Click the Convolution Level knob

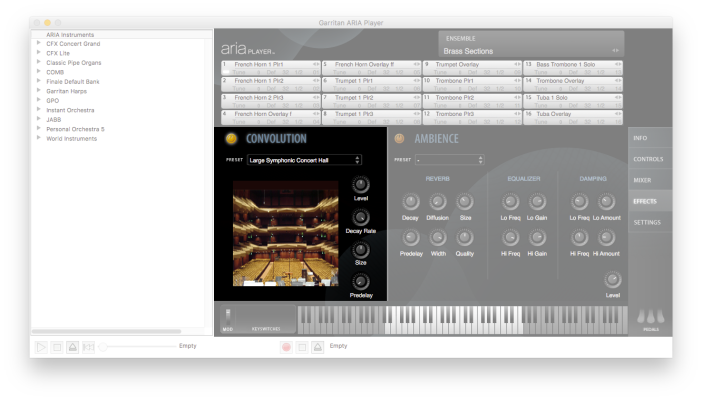pyautogui.click(x=361, y=185)
